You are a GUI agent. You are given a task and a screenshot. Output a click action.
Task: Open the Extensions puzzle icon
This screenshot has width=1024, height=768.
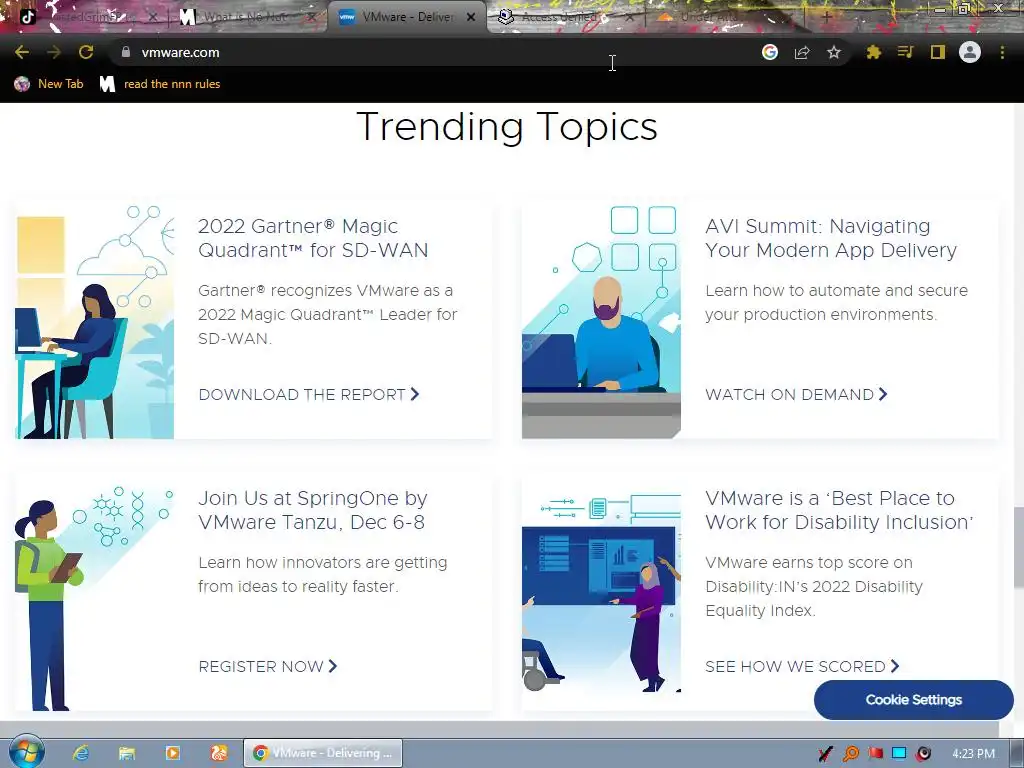(x=874, y=52)
